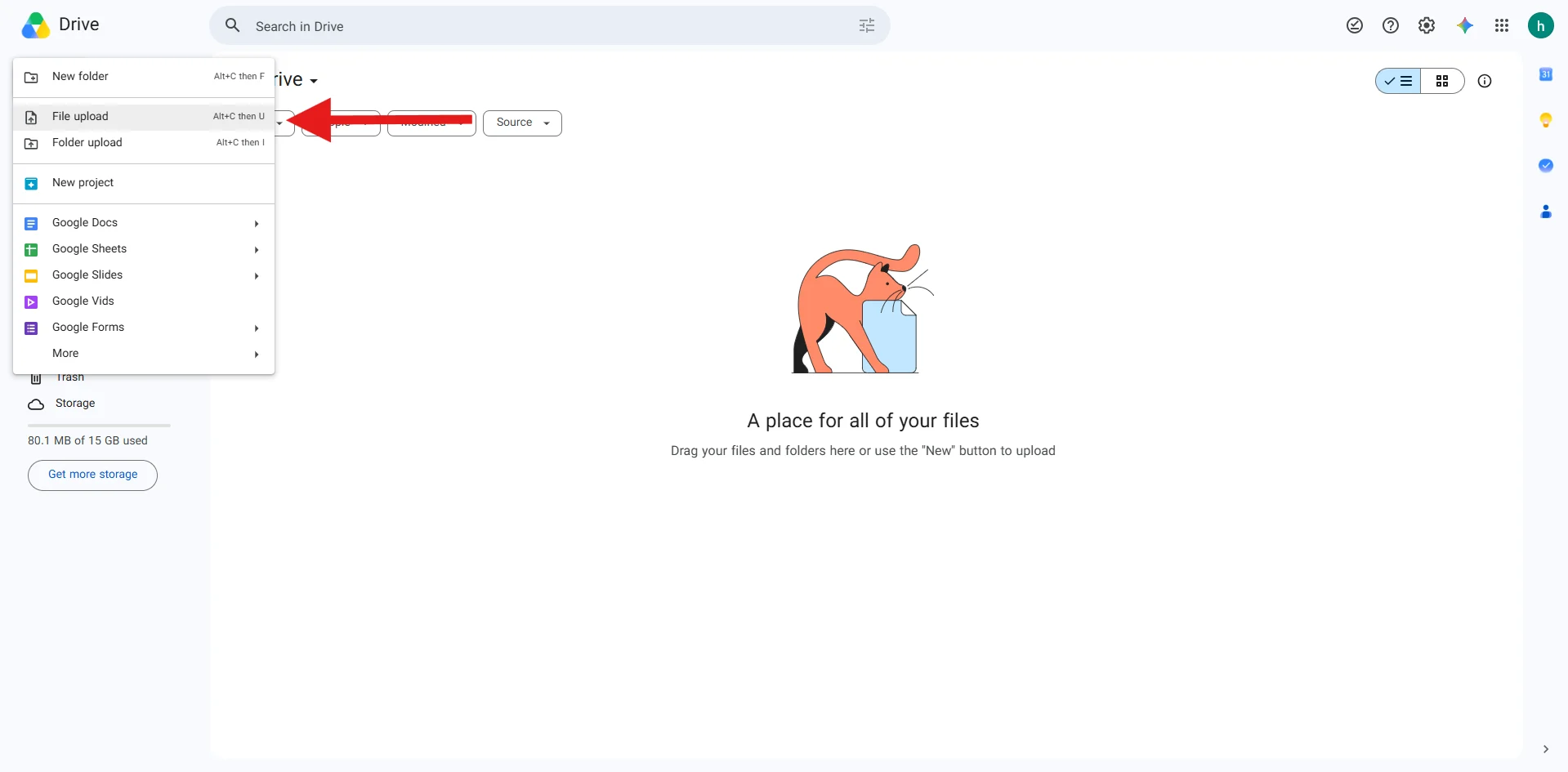The width and height of the screenshot is (1568, 772).
Task: Expand the More submenu arrow
Action: click(257, 355)
